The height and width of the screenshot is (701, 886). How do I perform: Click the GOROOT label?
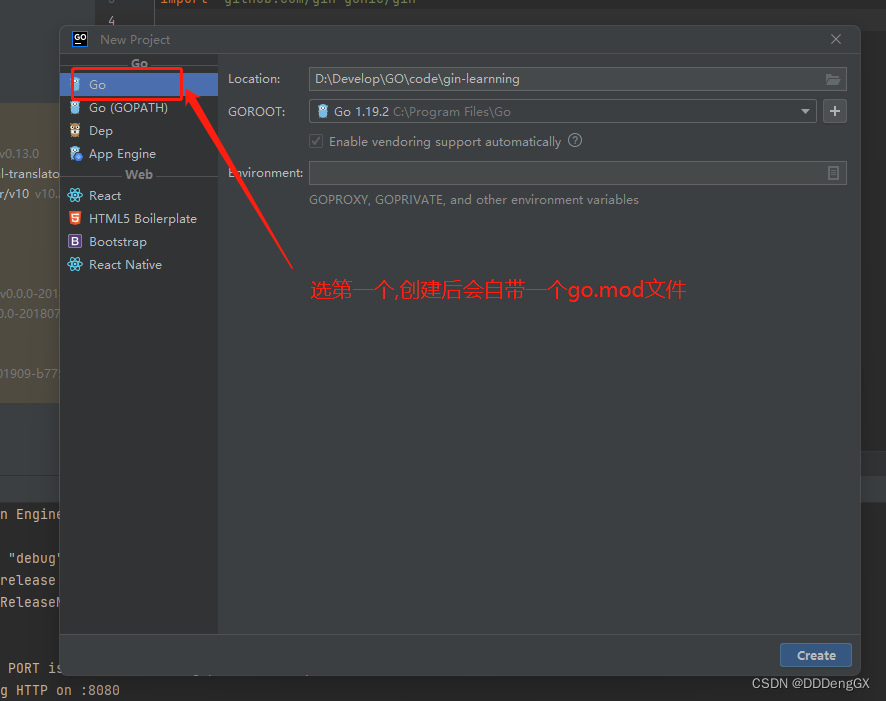point(256,112)
